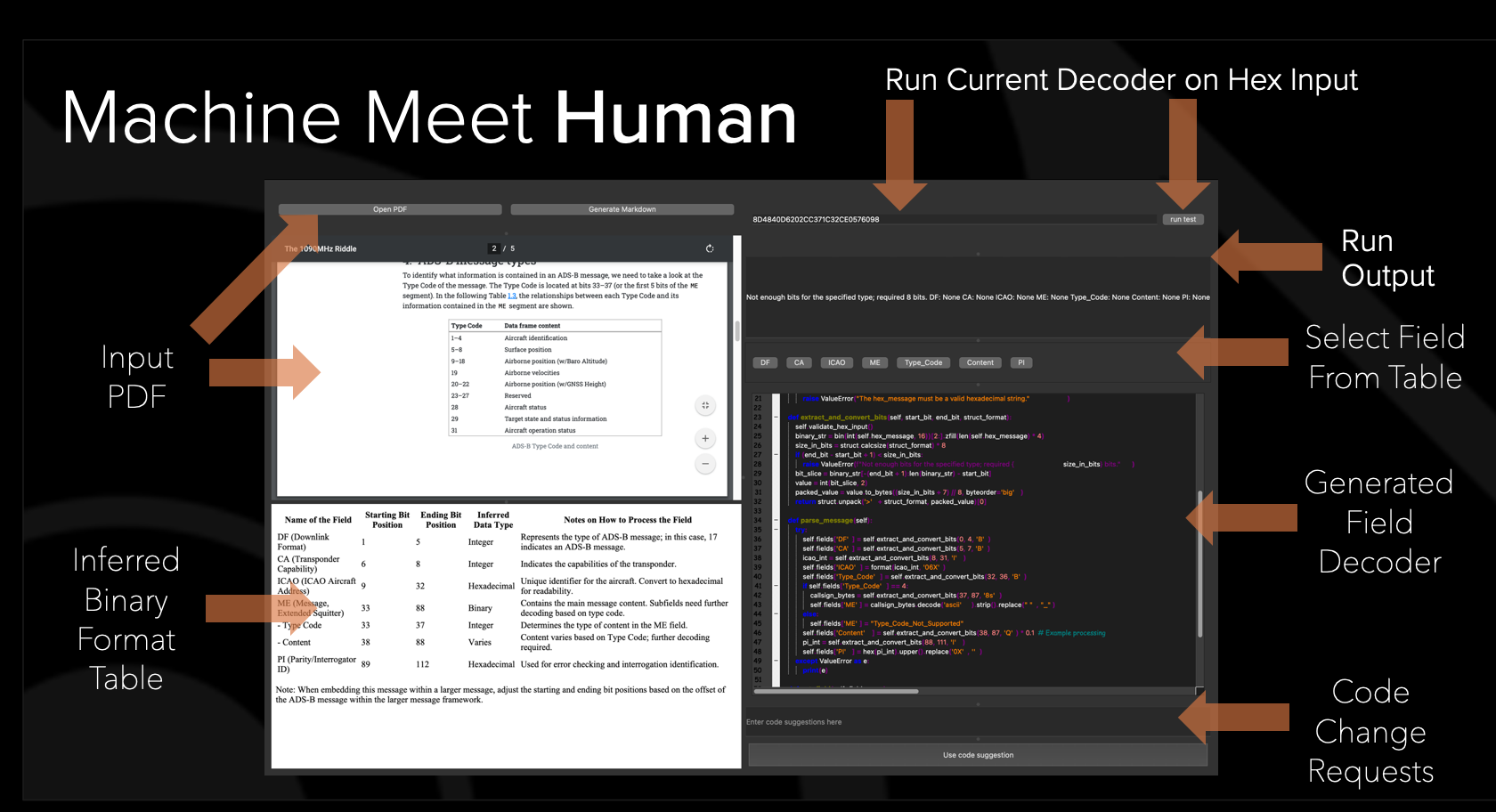Zoom in the PDF with plus icon
This screenshot has height=812, width=1496.
pyautogui.click(x=705, y=438)
